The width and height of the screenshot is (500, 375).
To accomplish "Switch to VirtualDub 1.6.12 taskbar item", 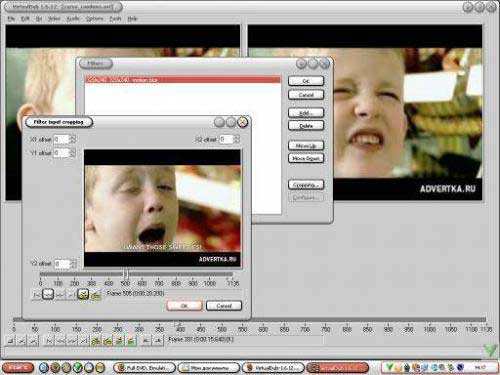I will click(x=273, y=368).
